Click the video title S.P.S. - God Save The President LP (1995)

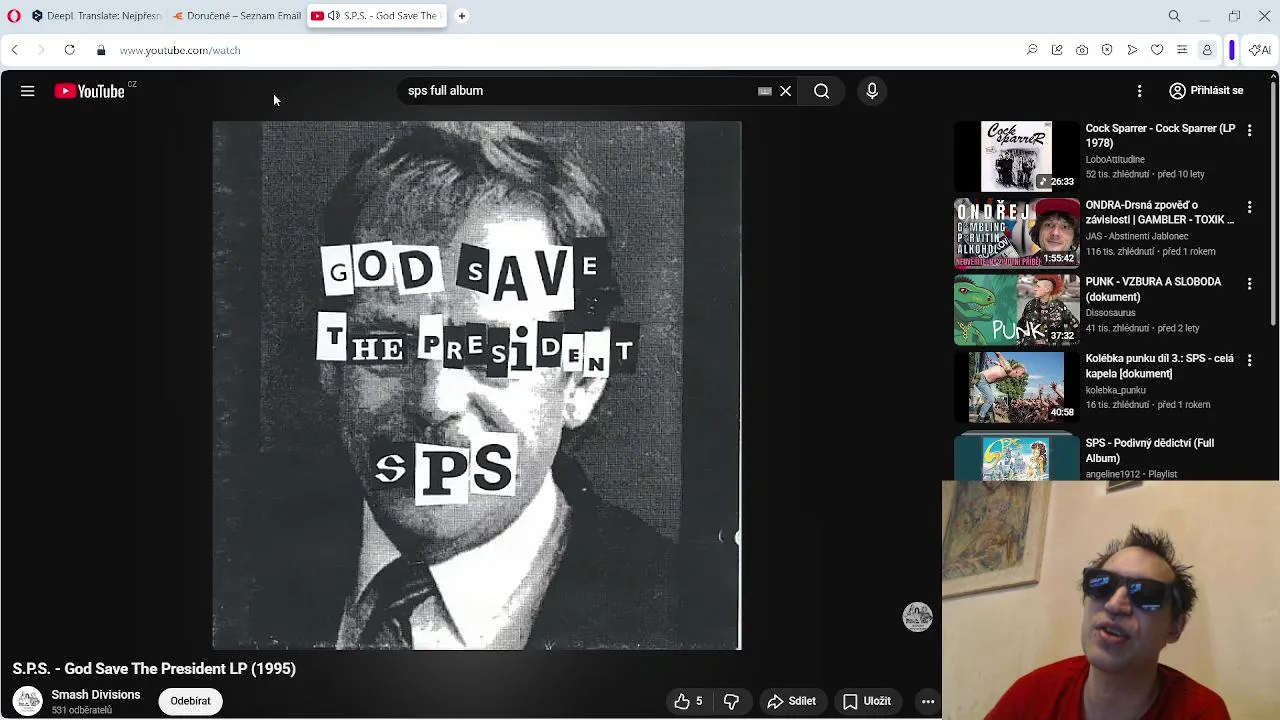click(154, 669)
